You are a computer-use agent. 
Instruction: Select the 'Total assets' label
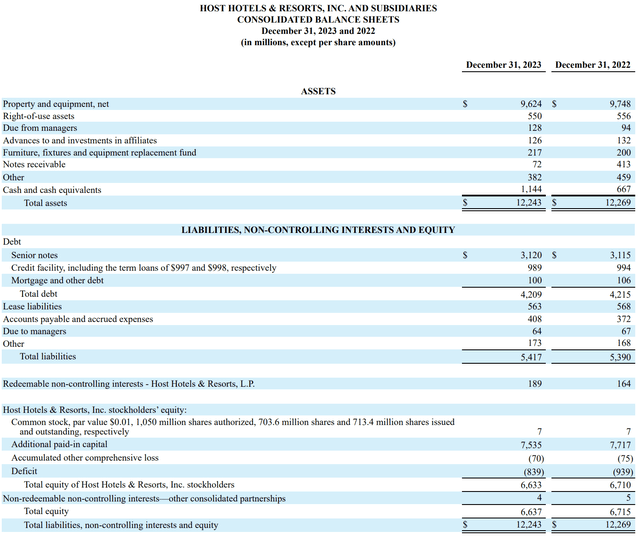pos(45,203)
